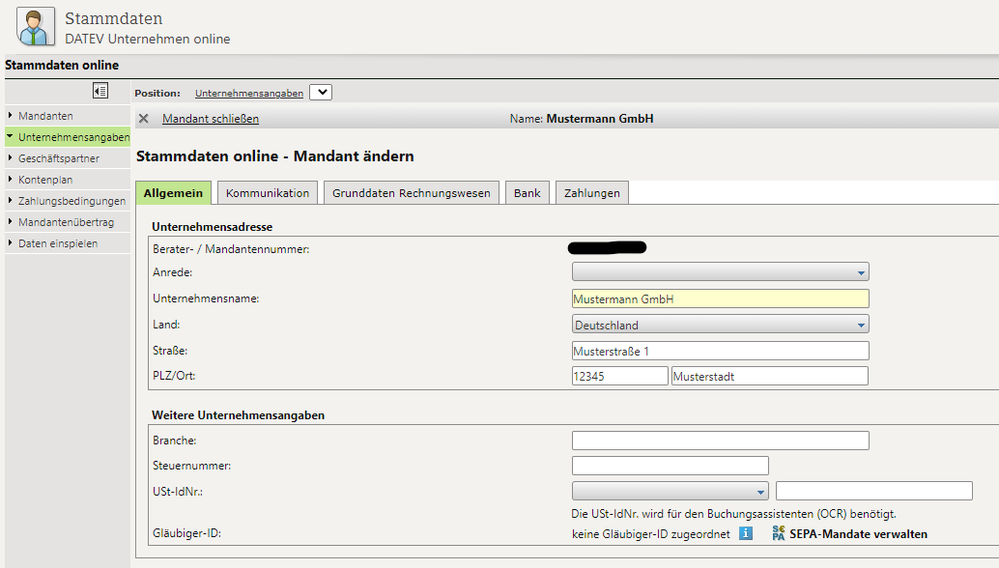
Task: Collapse the sidebar with the toggle icon
Action: point(100,92)
